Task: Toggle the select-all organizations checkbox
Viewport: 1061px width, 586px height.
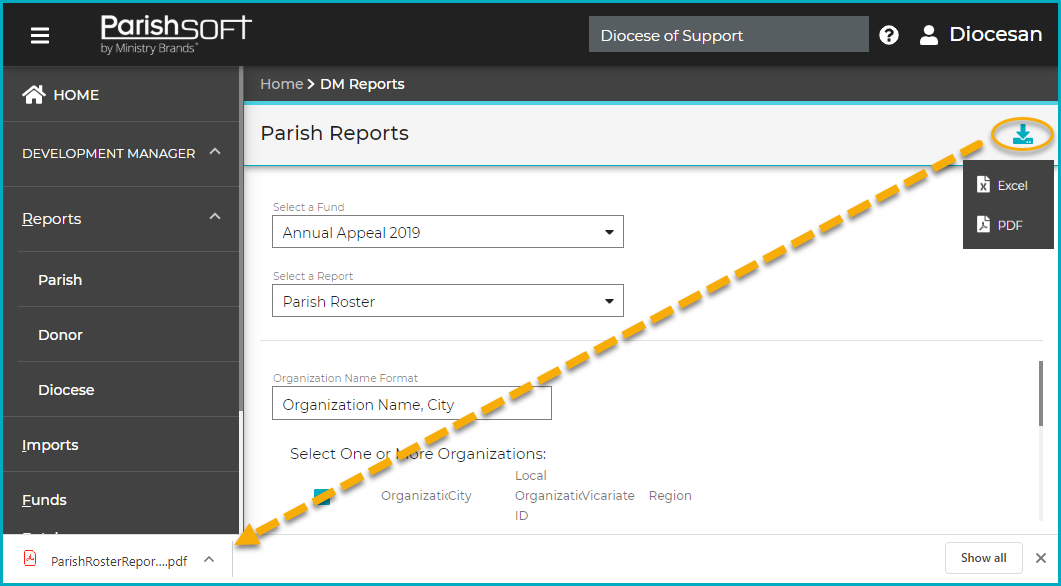Action: 322,497
